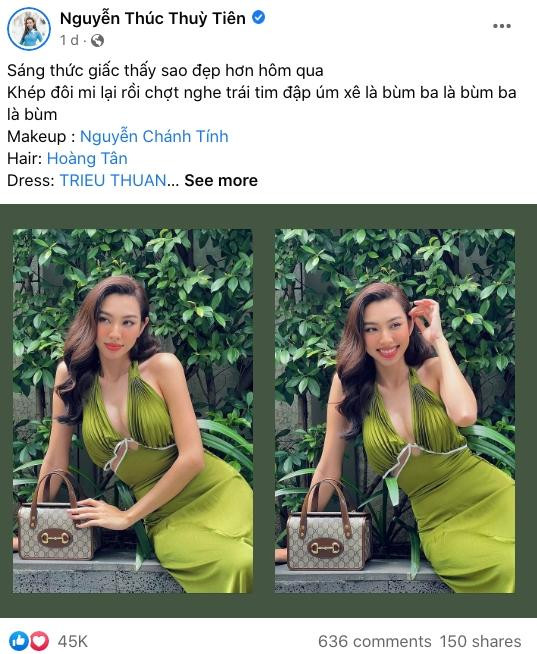Click the globe public-audience icon
This screenshot has width=537, height=654.
pyautogui.click(x=97, y=40)
